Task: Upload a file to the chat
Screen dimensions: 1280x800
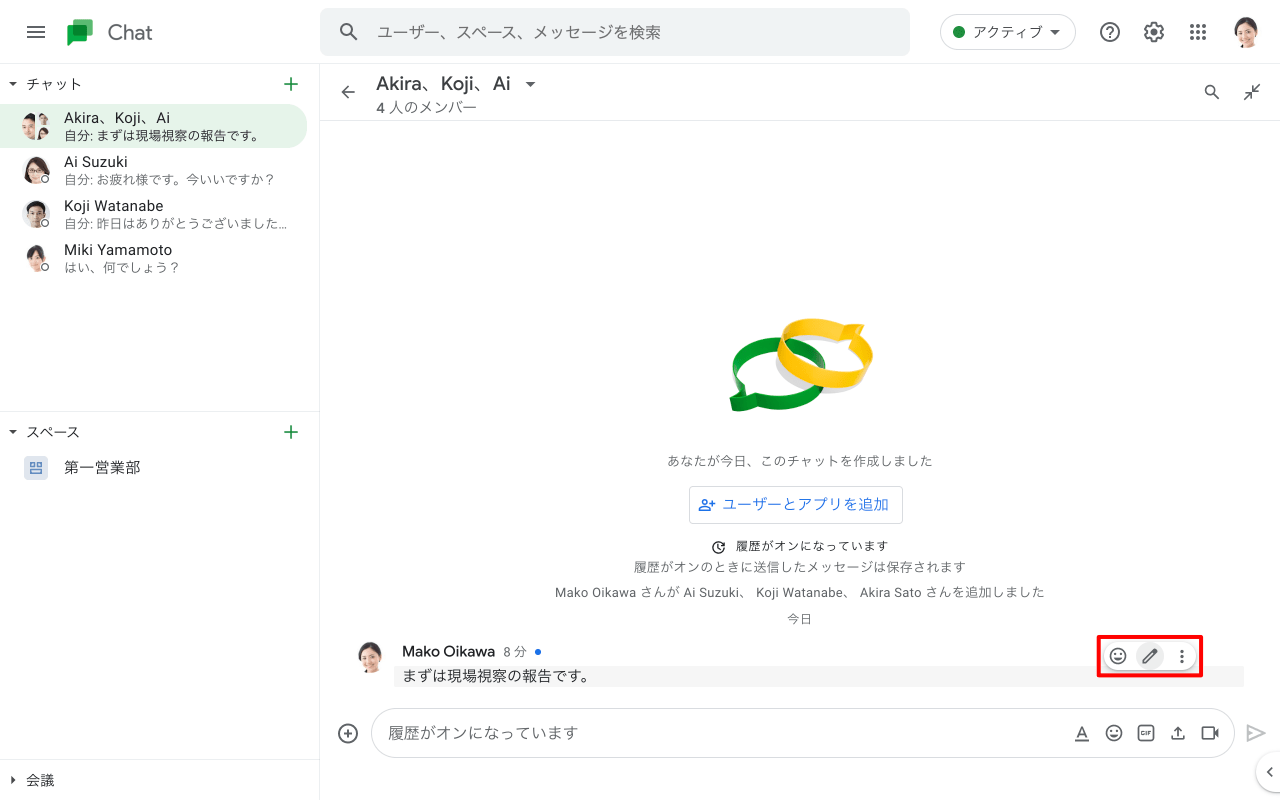Action: click(x=1178, y=733)
